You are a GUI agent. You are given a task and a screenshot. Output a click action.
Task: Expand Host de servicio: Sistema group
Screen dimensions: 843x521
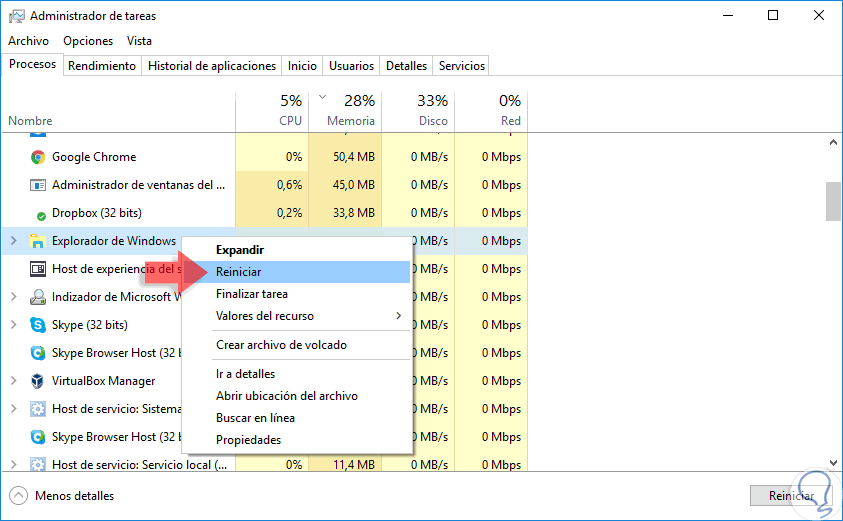(x=14, y=409)
